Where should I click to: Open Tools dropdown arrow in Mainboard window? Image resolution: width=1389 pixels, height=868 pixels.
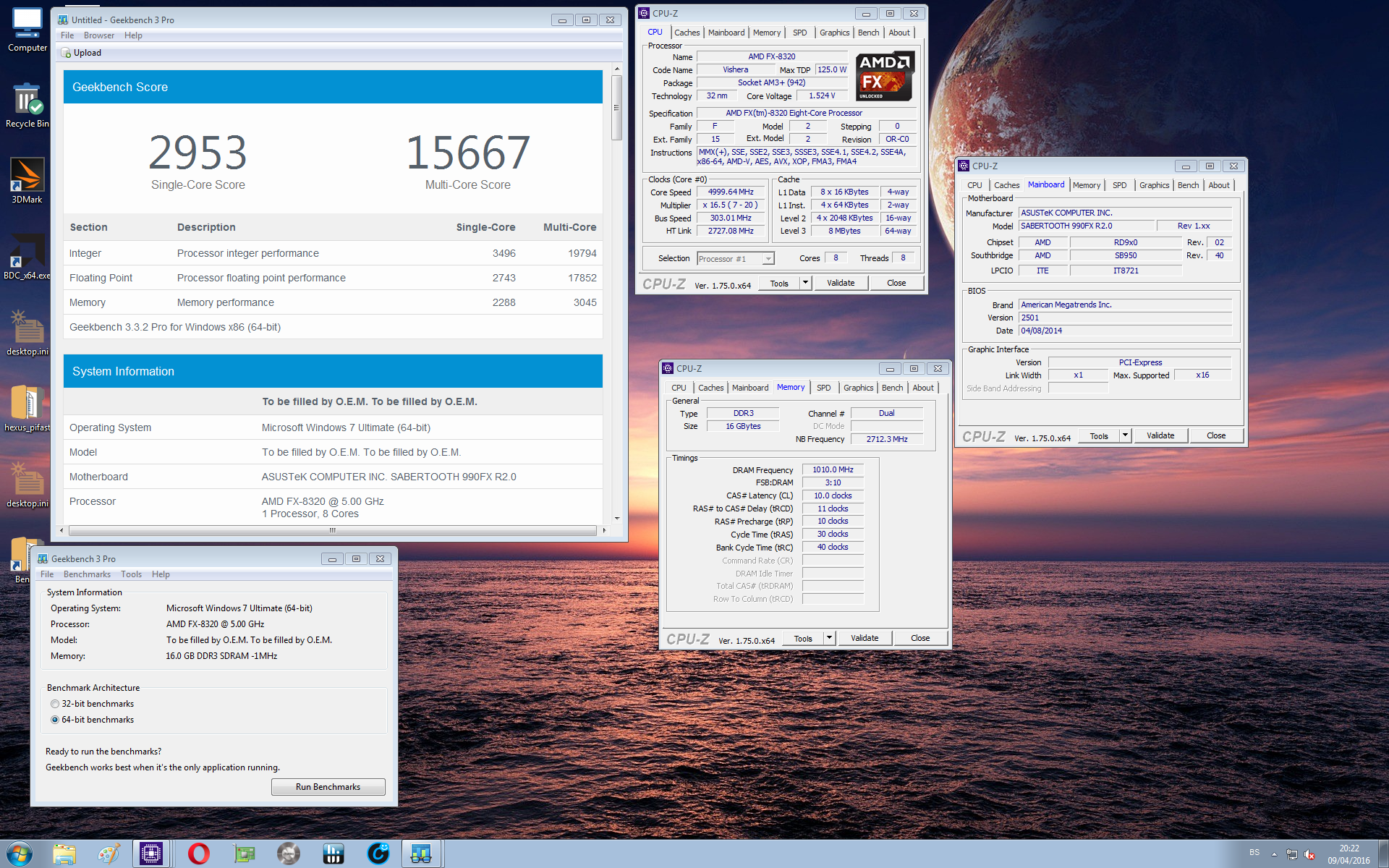pos(1125,435)
